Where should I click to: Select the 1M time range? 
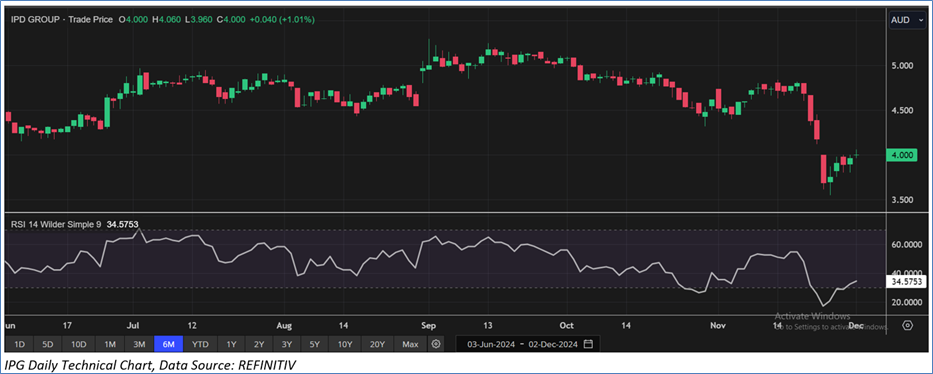(x=109, y=344)
